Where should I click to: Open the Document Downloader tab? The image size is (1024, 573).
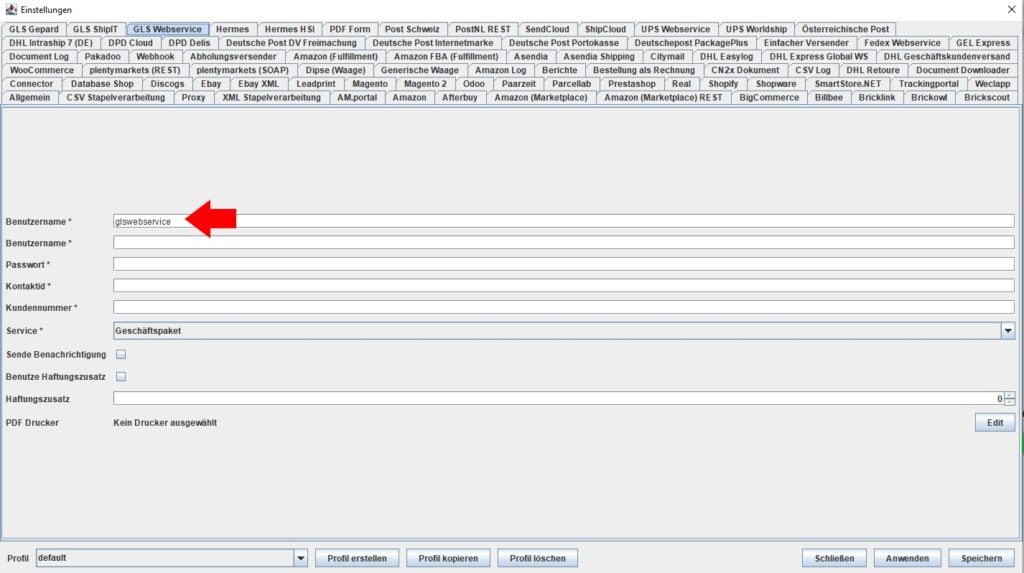pyautogui.click(x=963, y=71)
